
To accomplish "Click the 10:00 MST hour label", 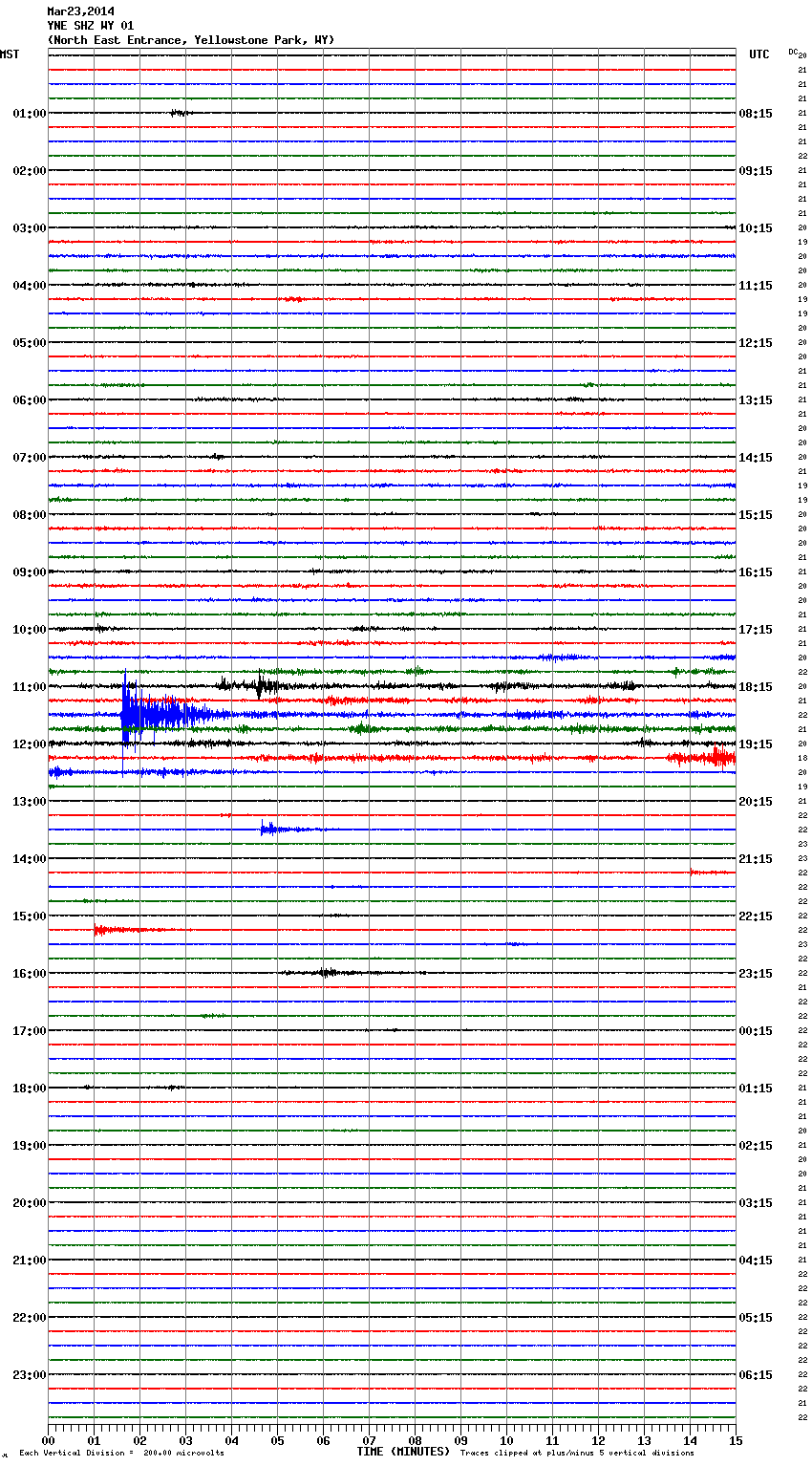I will point(29,630).
